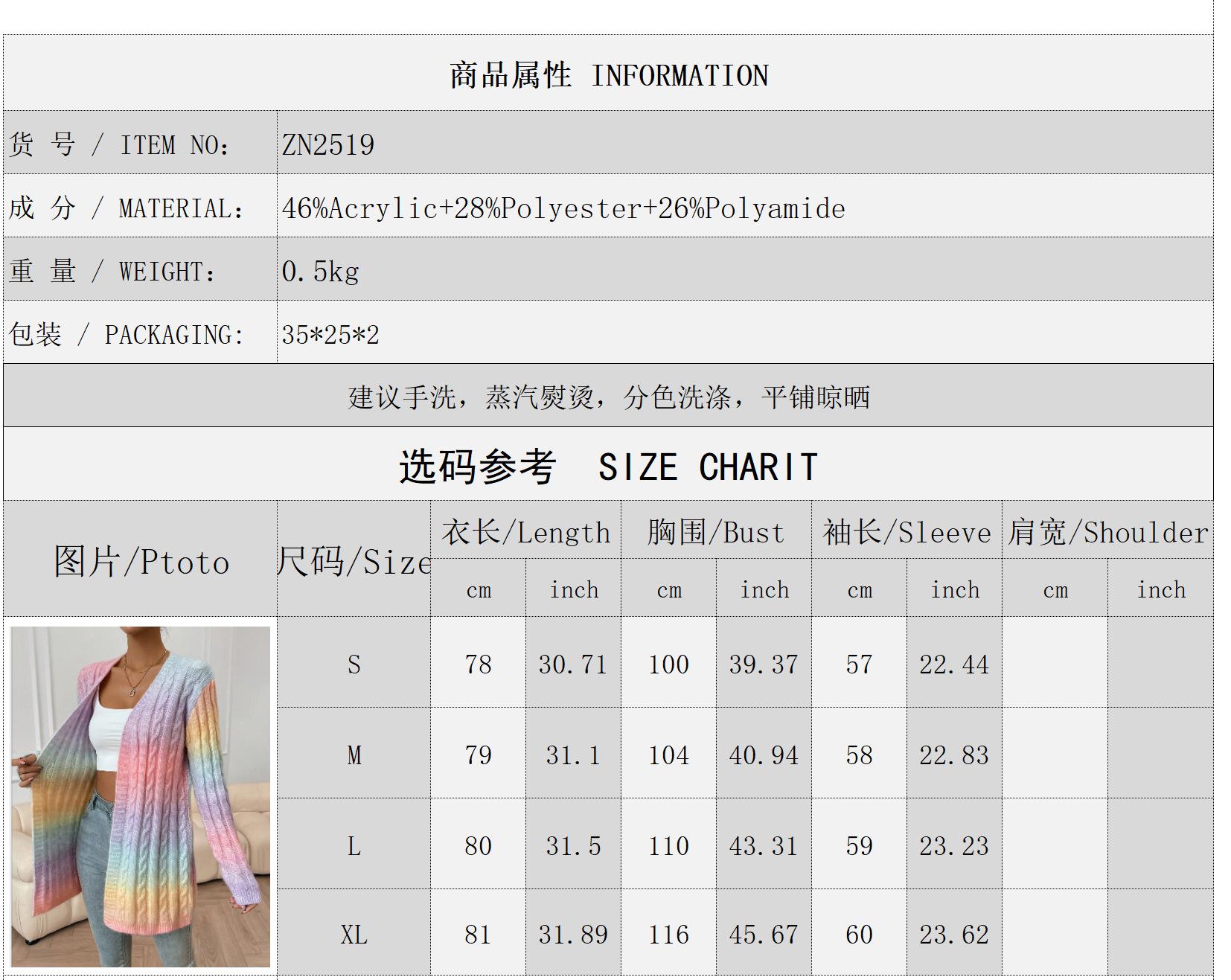
Task: Click the material composition text with Acrylic
Action: [563, 208]
